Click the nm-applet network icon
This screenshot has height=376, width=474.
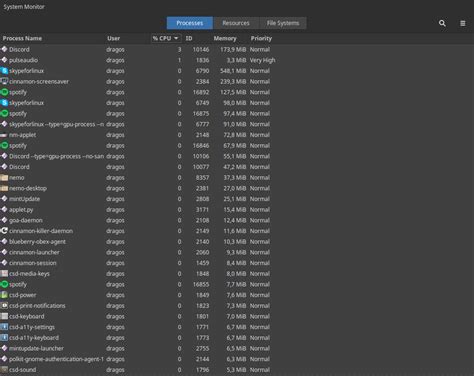4,135
